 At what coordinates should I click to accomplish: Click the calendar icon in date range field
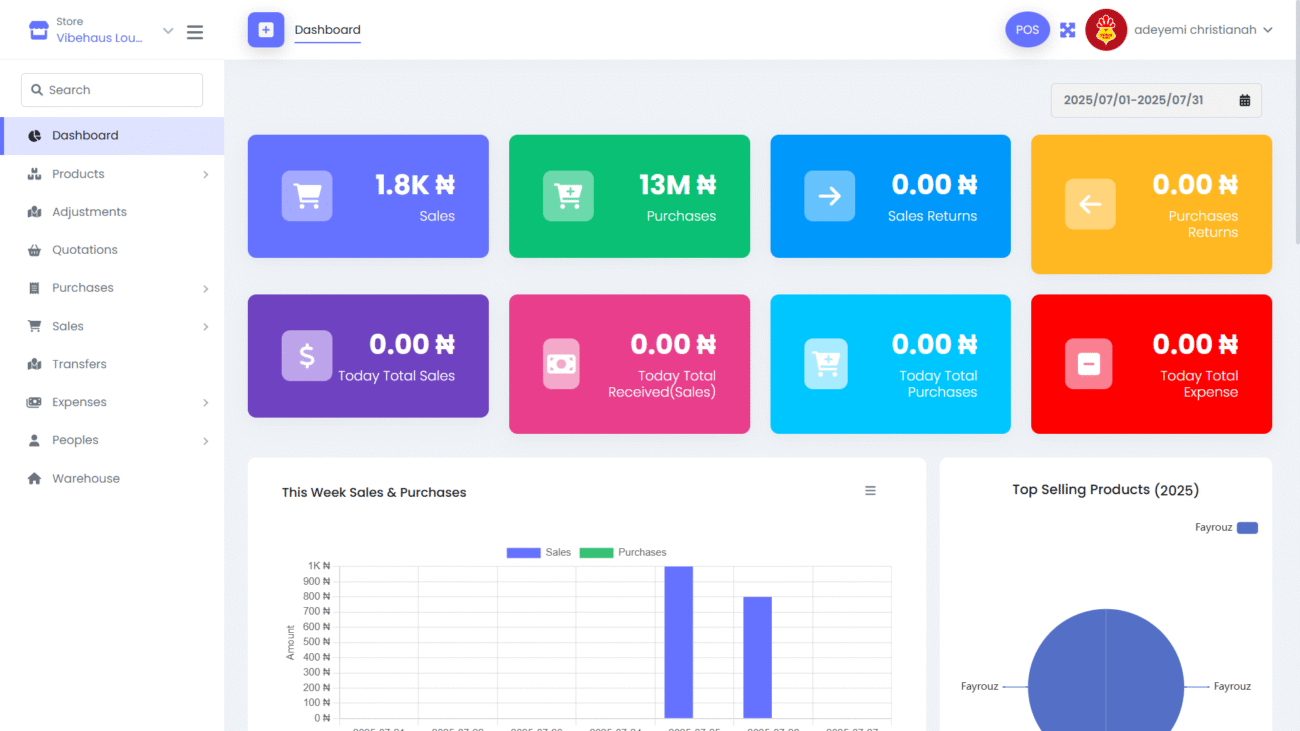coord(1245,100)
